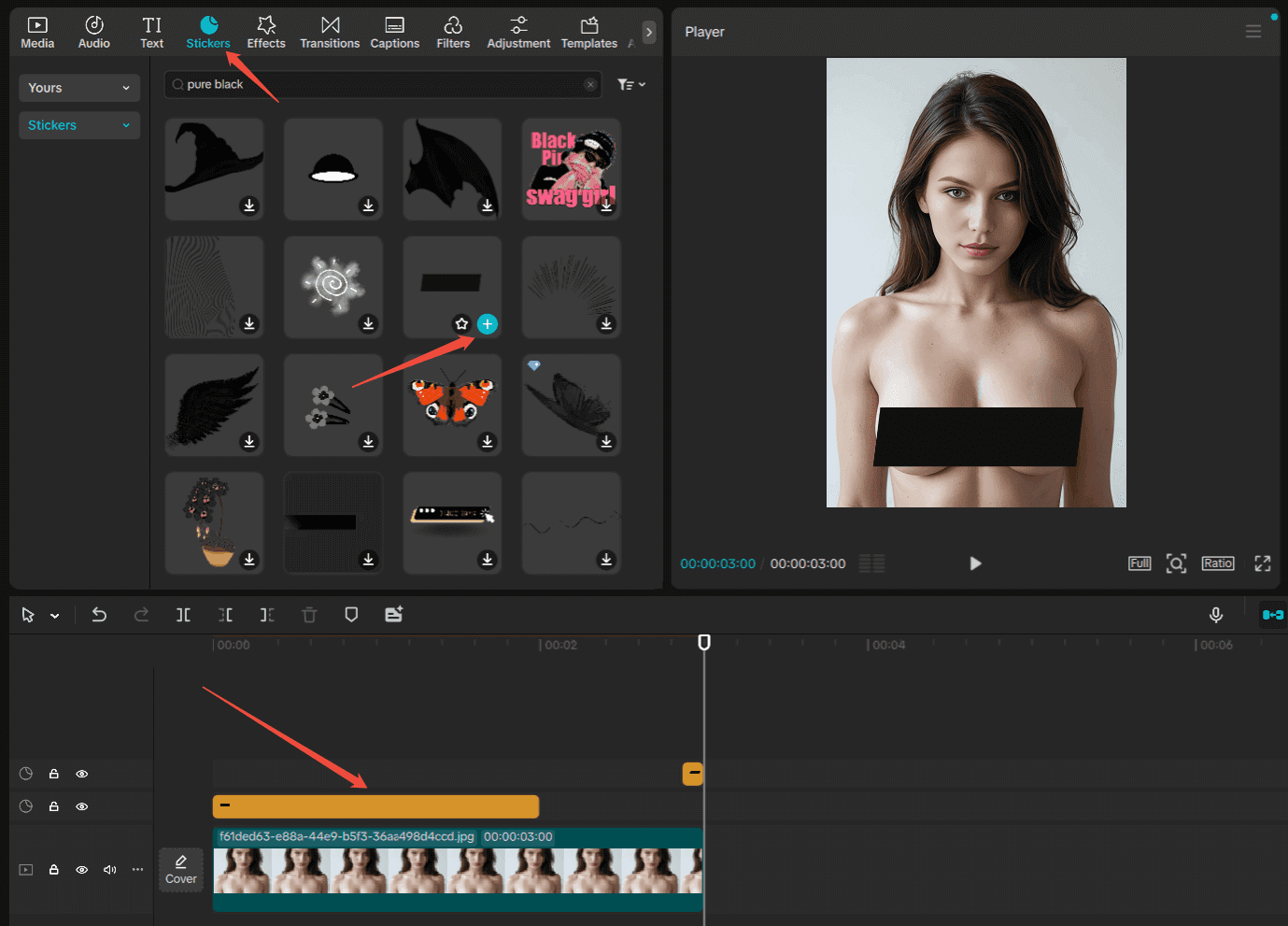Hide the second sticker track
Viewport: 1288px width, 926px height.
pos(82,806)
